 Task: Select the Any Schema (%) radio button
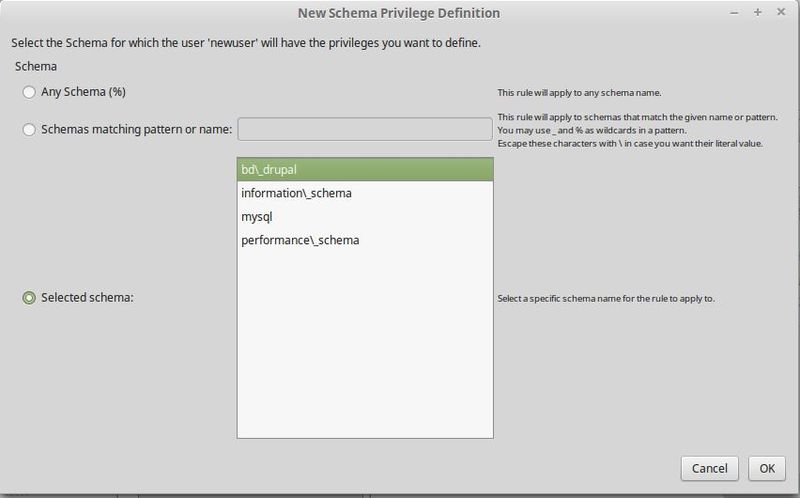coord(29,92)
